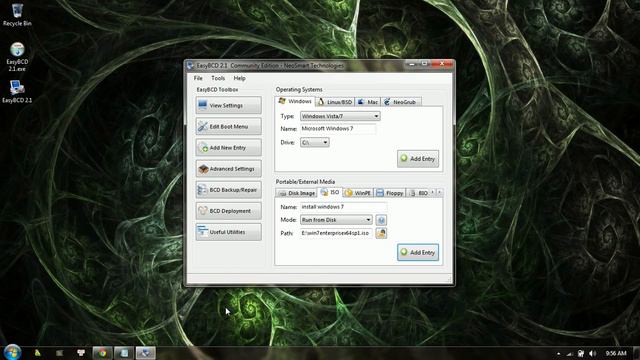Switch to the Linux/BSD tab

pos(335,102)
